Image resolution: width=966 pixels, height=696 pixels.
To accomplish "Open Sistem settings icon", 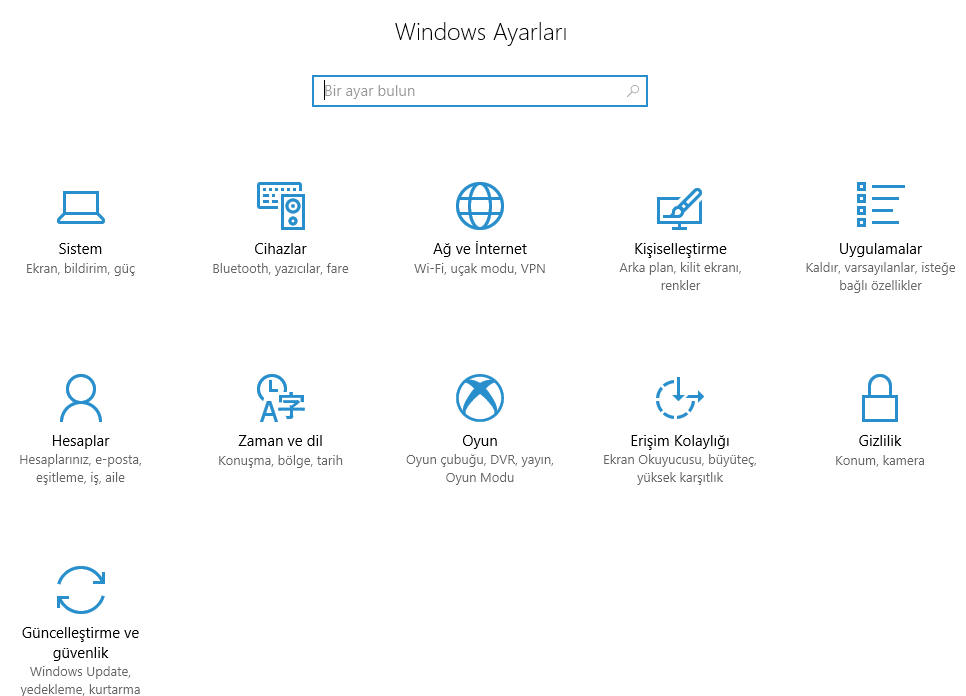I will coord(80,206).
